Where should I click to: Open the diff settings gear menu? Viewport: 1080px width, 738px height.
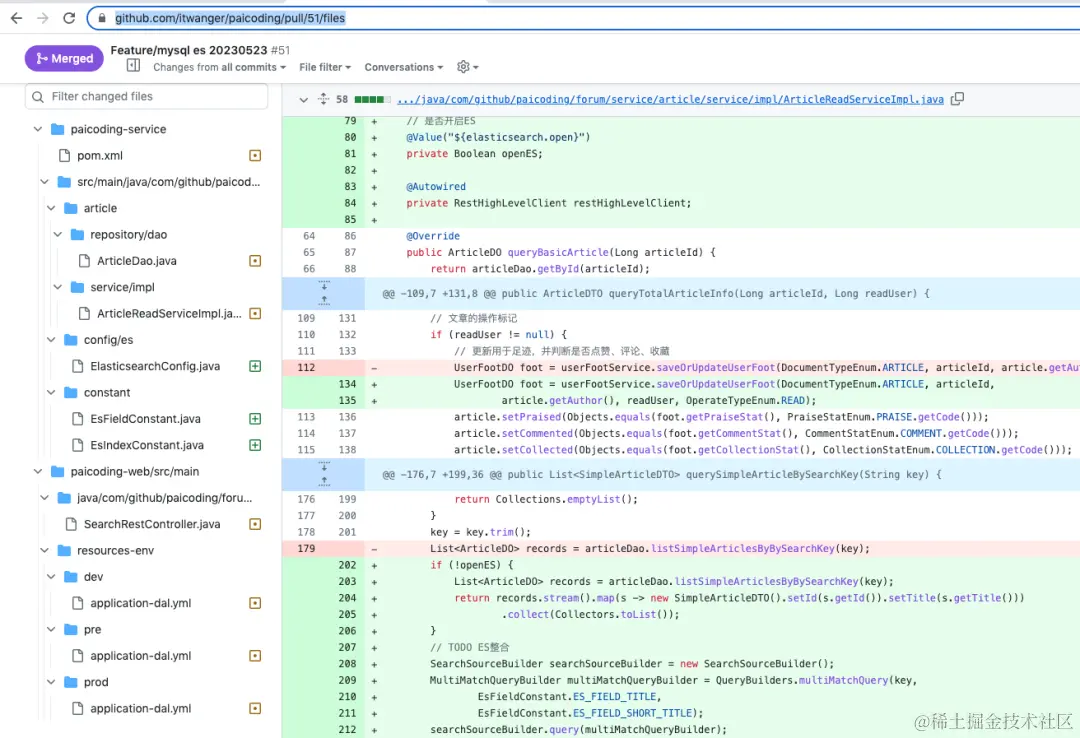coord(468,67)
